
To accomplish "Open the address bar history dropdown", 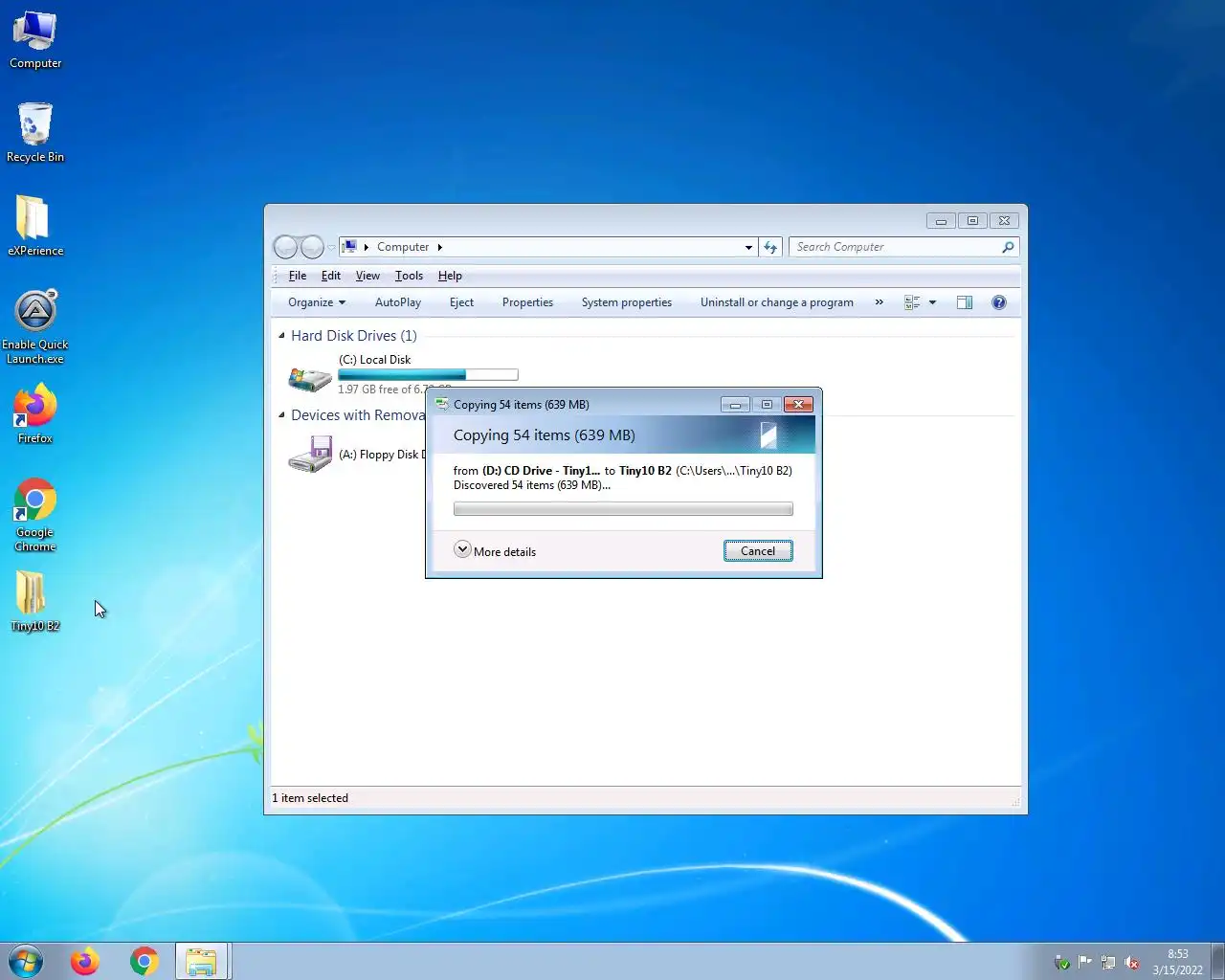I will (748, 247).
